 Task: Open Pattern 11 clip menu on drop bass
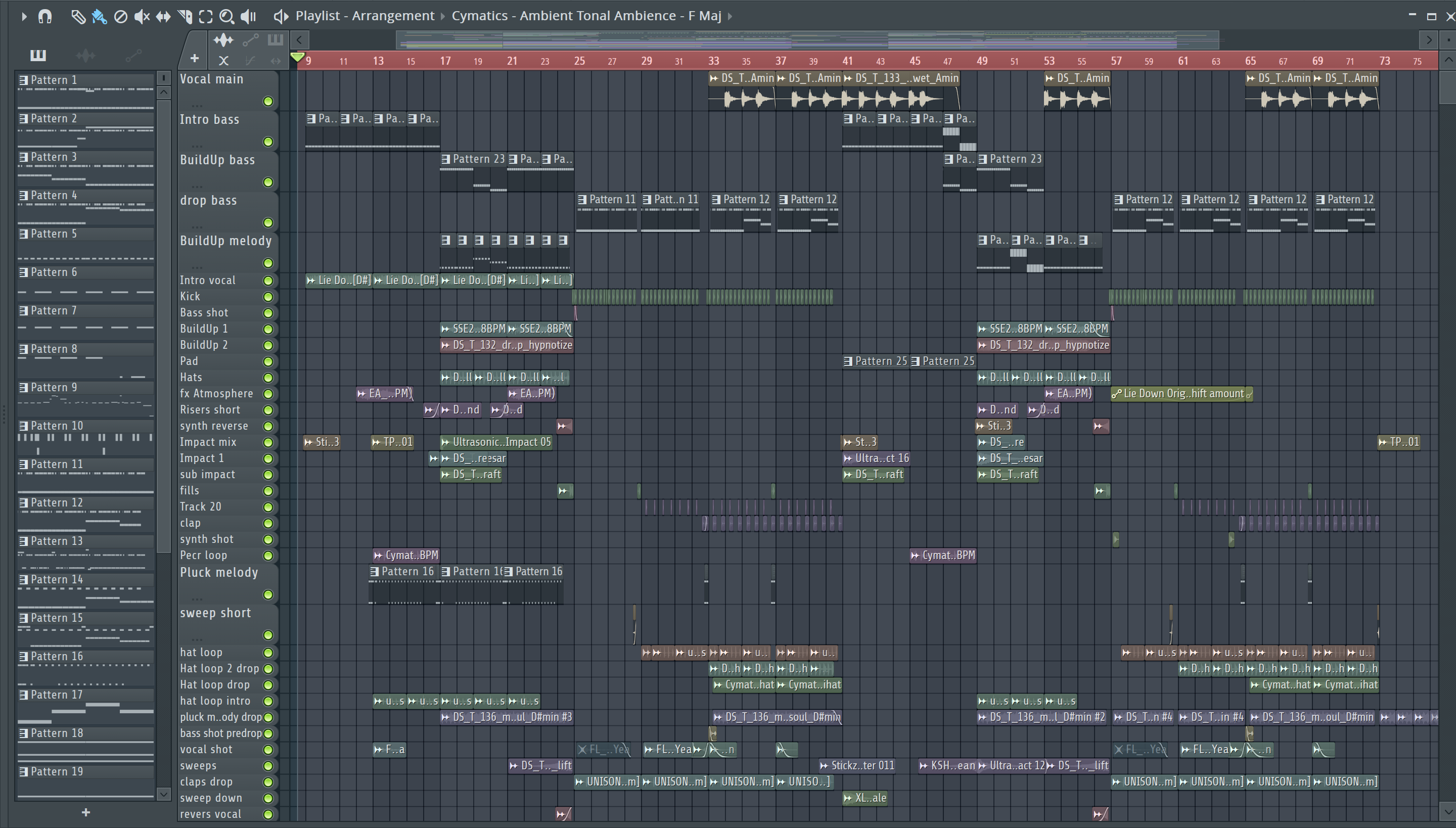point(582,200)
